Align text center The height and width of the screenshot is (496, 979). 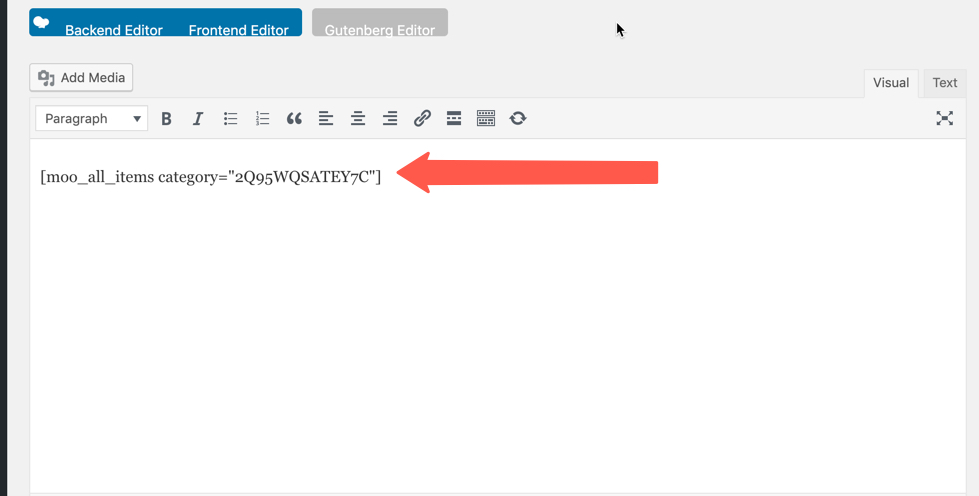(x=358, y=118)
